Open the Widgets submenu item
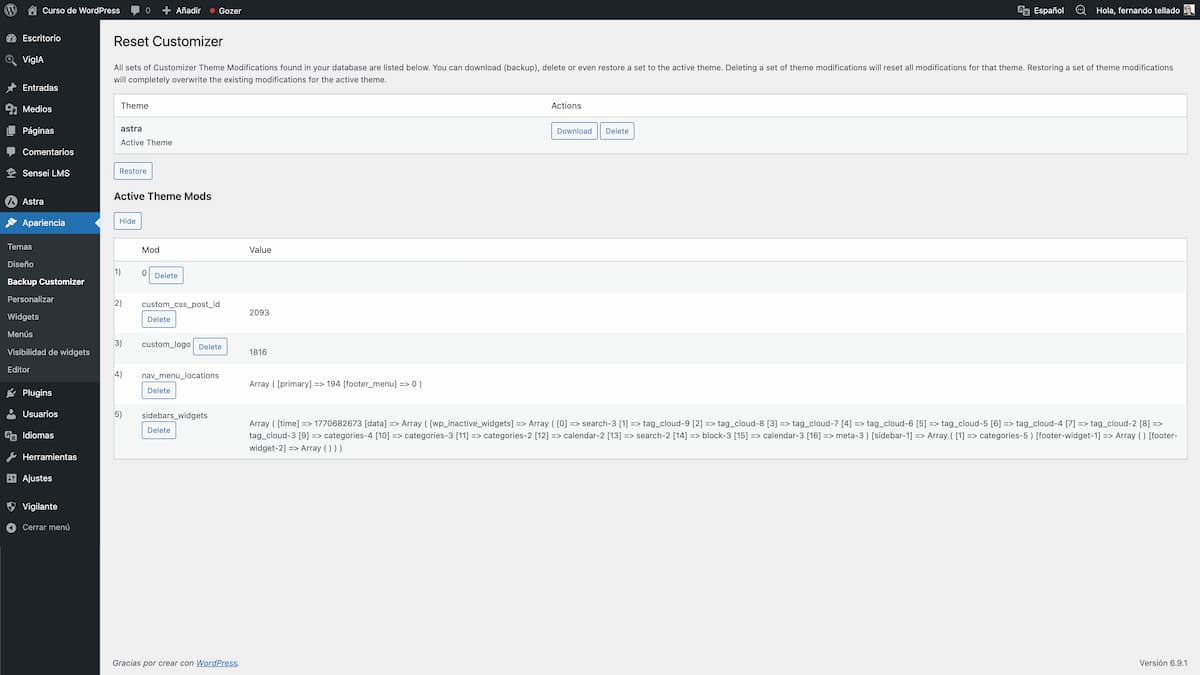The width and height of the screenshot is (1200, 675). tap(23, 317)
